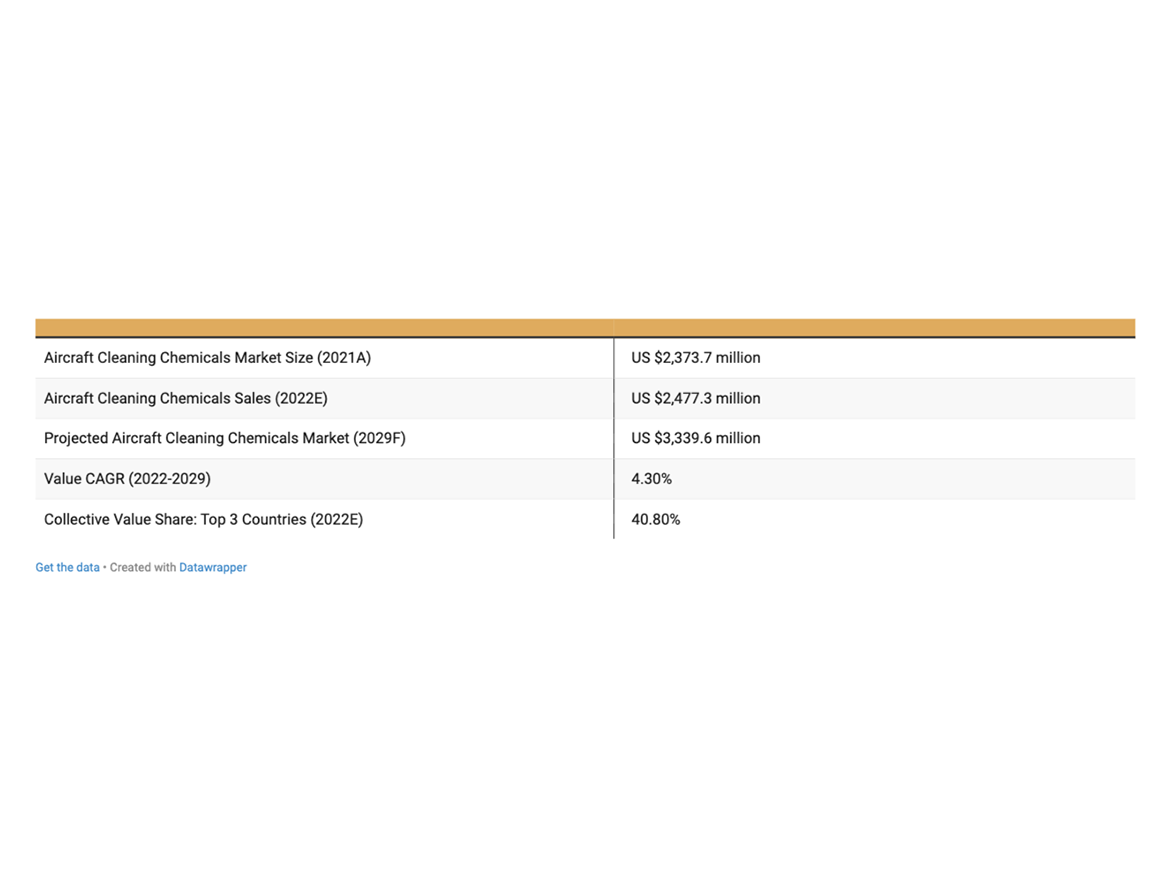Image resolution: width=1170 pixels, height=878 pixels.
Task: Click the 4.30% CAGR value
Action: 651,479
